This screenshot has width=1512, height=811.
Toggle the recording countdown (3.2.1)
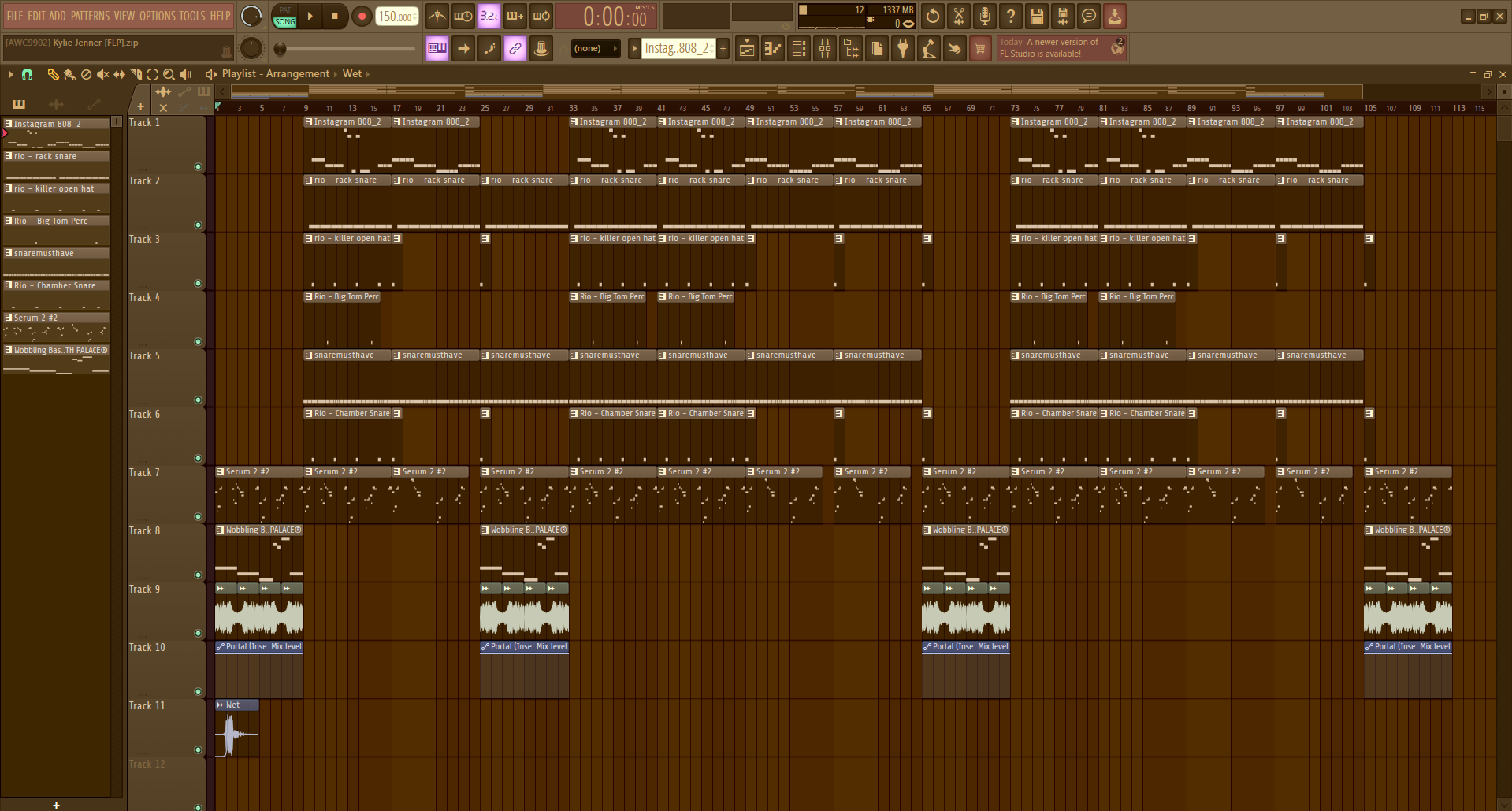coord(489,16)
